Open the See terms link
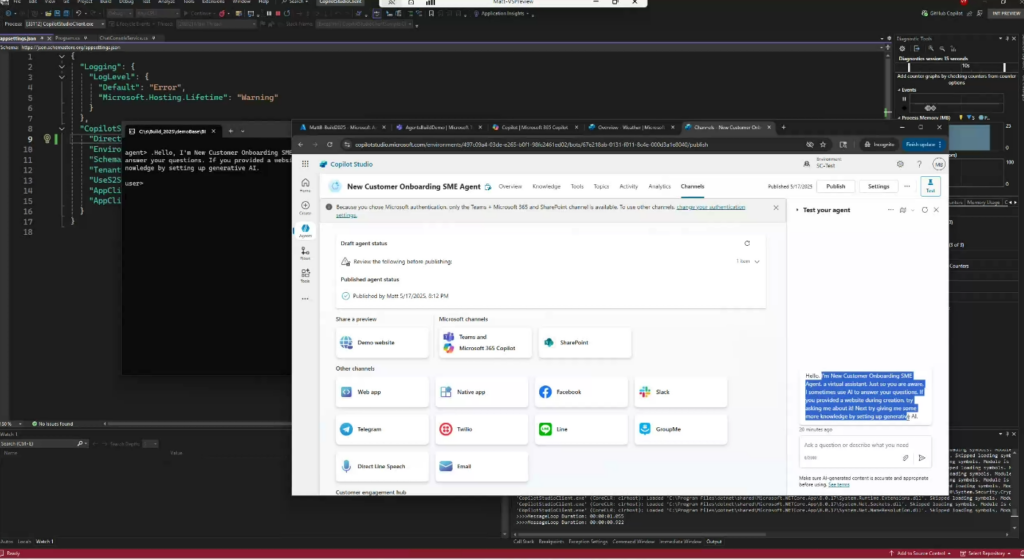Viewport: 1024px width, 560px height. click(x=839, y=484)
